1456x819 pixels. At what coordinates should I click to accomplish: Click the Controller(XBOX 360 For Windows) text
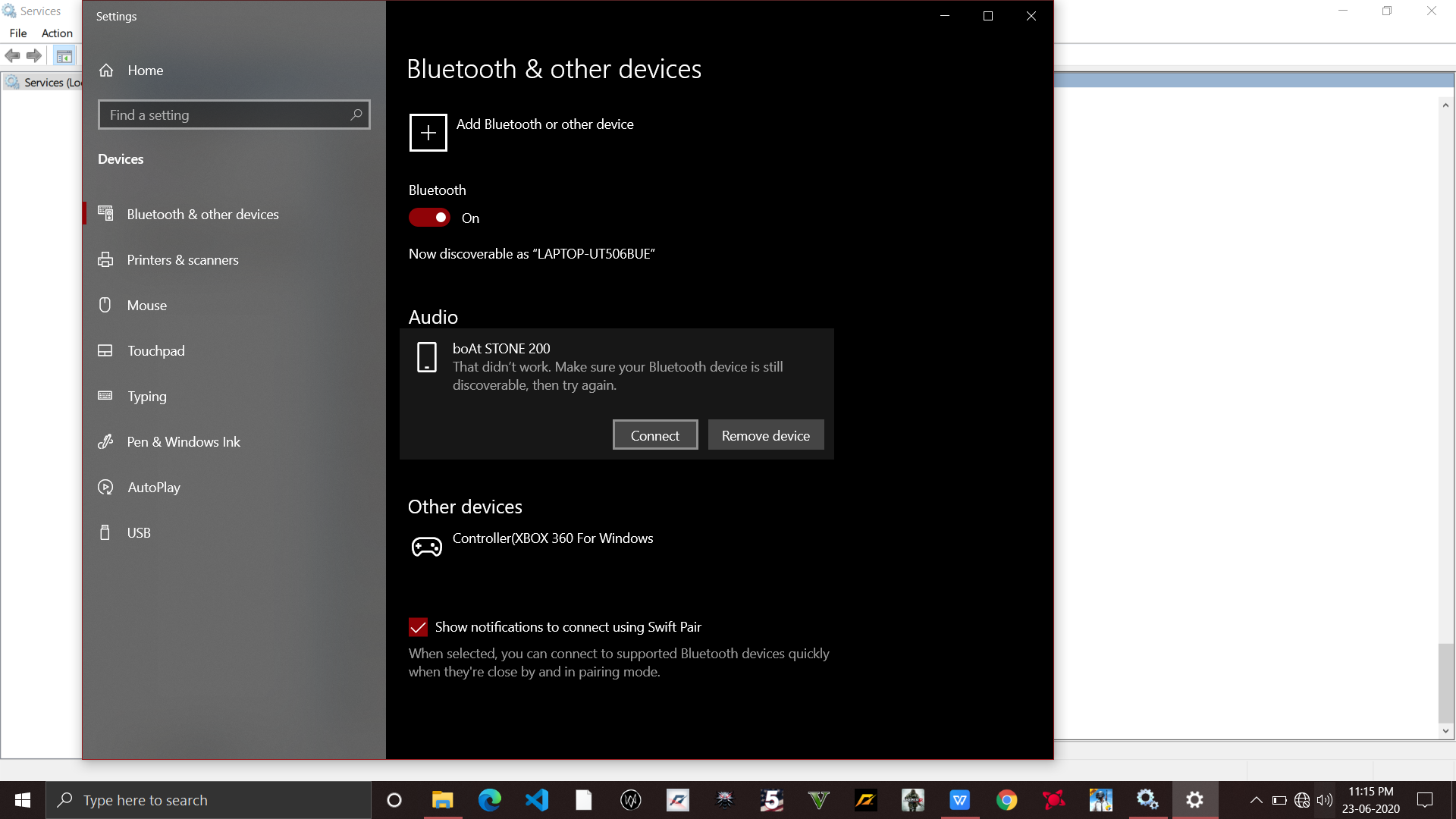(553, 538)
